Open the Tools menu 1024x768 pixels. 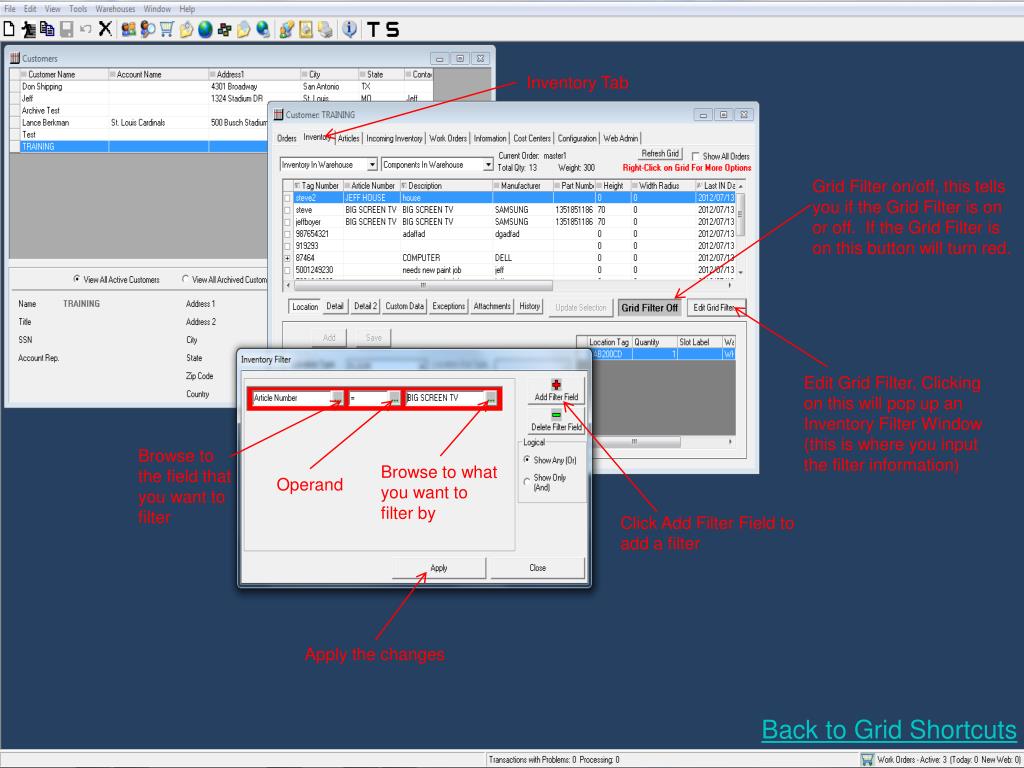[x=78, y=8]
